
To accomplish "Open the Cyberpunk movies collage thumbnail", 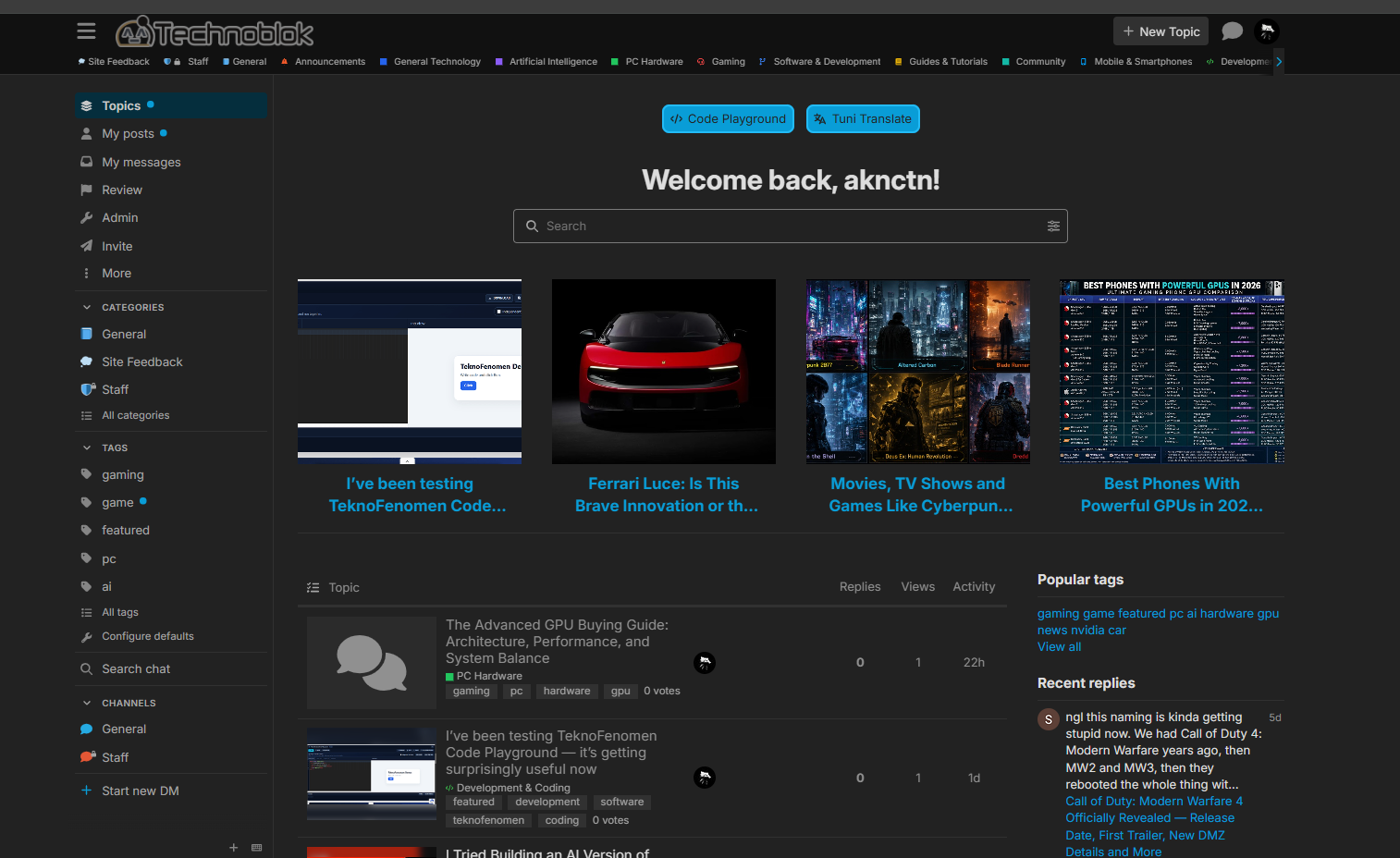I will 918,372.
